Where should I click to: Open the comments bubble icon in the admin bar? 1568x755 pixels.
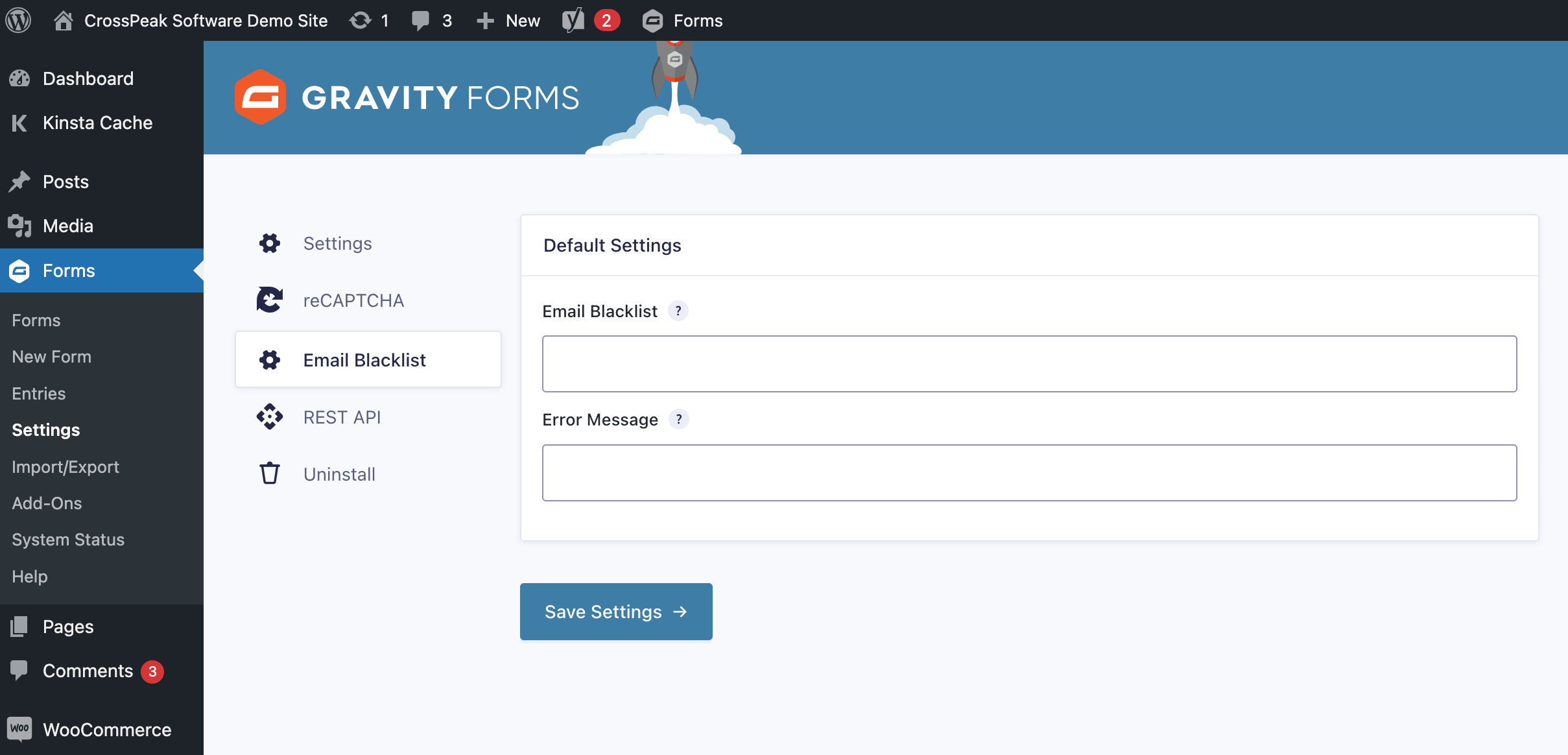click(x=421, y=20)
